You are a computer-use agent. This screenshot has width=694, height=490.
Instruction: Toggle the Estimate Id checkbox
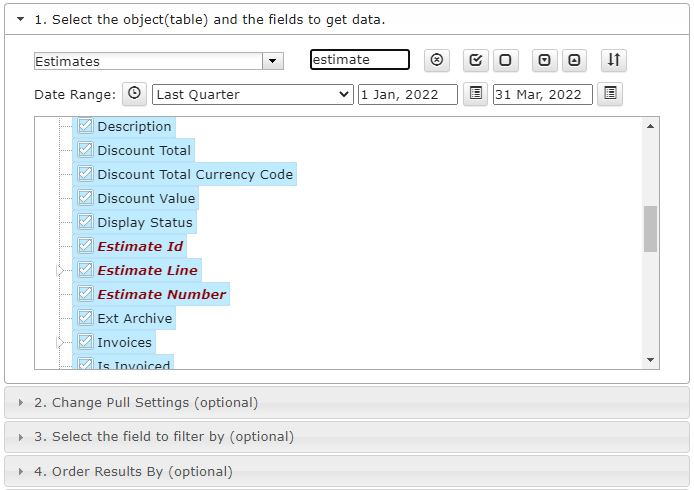coord(85,246)
